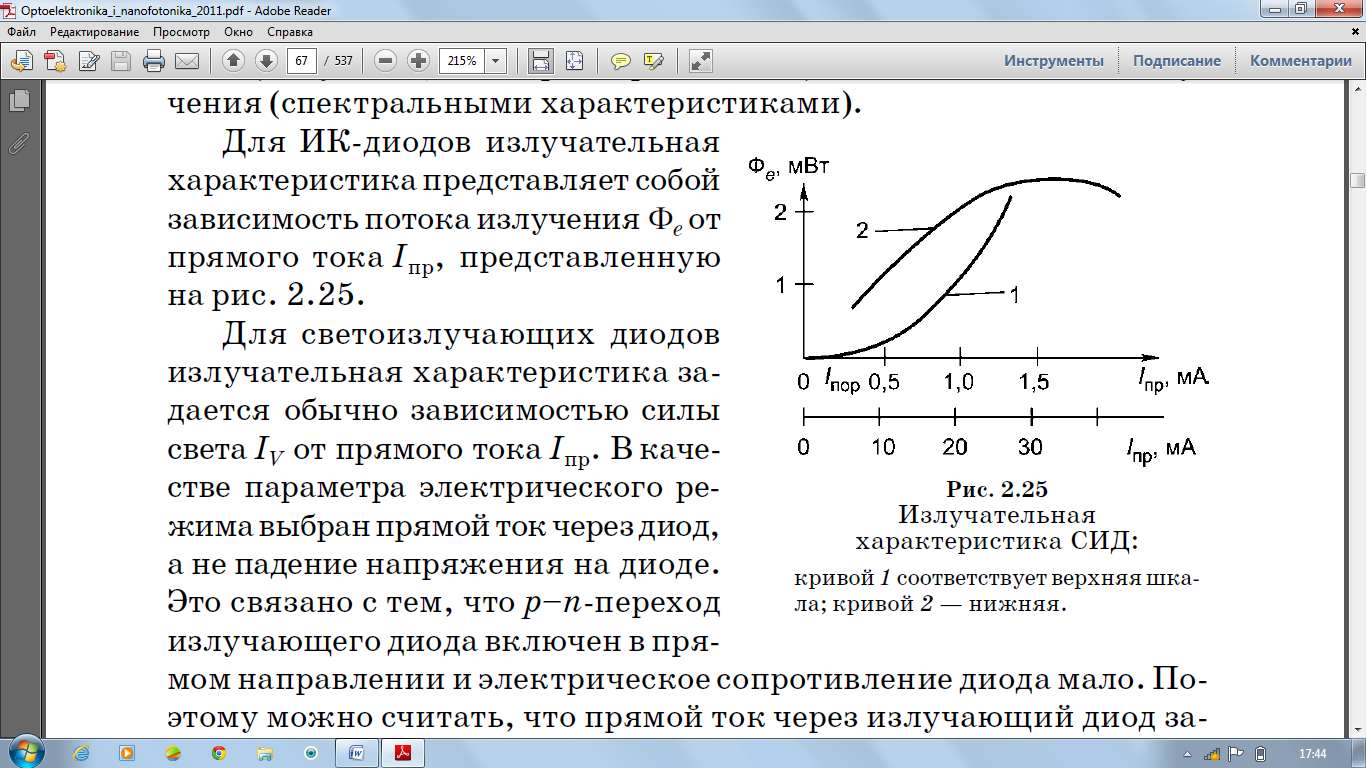Show hidden tray icons arrow
The image size is (1366, 768).
[x=1186, y=754]
